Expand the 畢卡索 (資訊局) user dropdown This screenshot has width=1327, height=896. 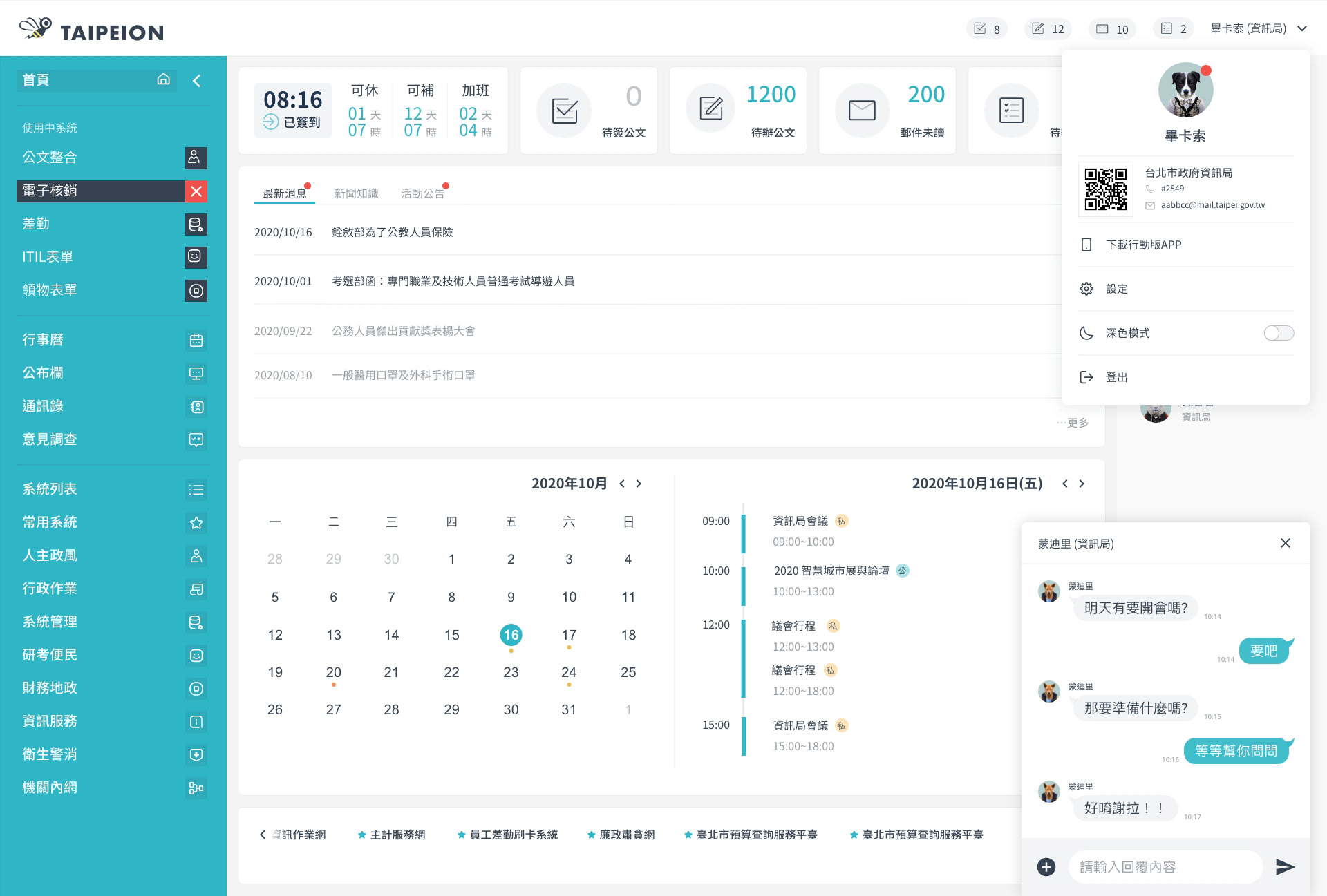[1302, 28]
